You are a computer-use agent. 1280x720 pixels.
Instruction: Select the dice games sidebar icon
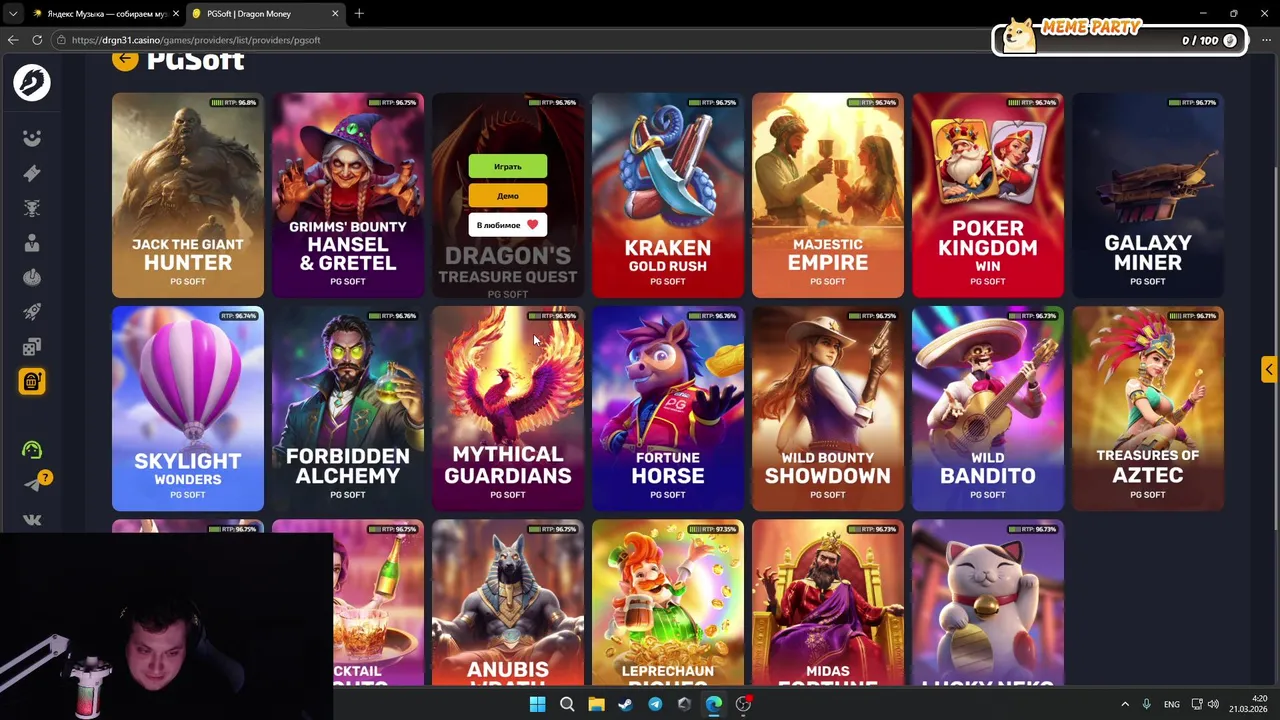pyautogui.click(x=32, y=347)
